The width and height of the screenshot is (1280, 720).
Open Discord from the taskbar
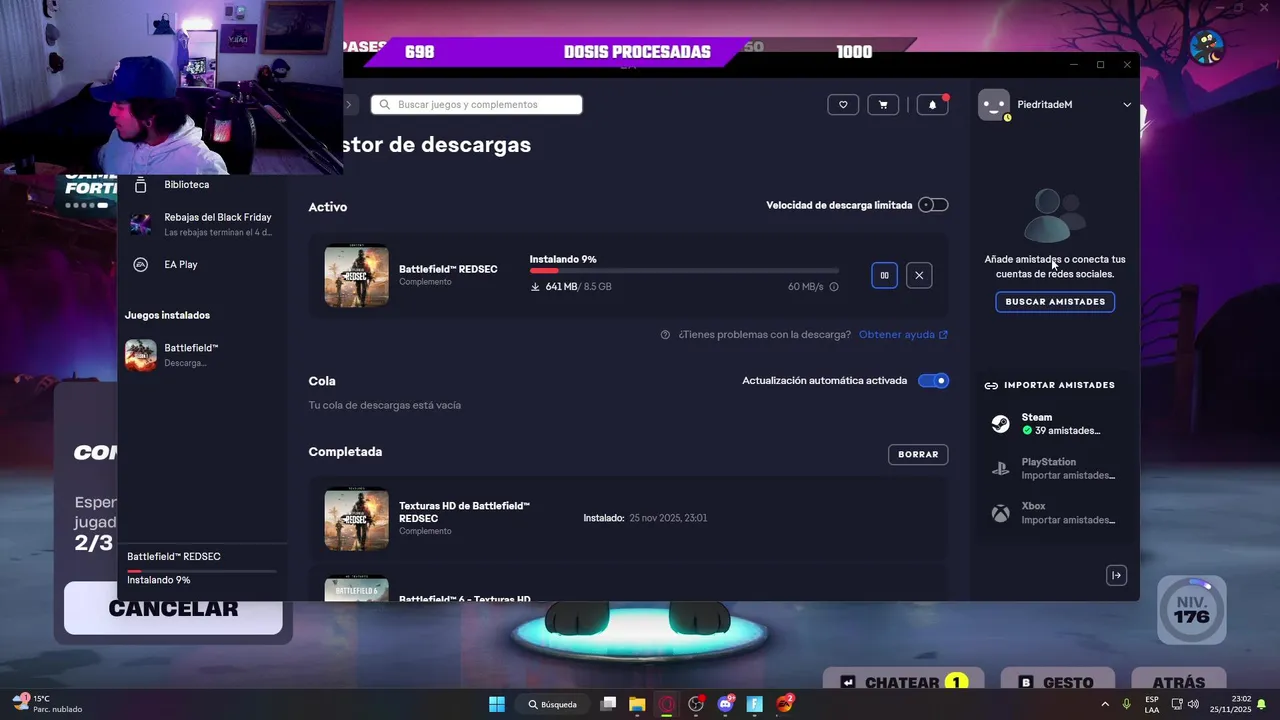pos(726,704)
